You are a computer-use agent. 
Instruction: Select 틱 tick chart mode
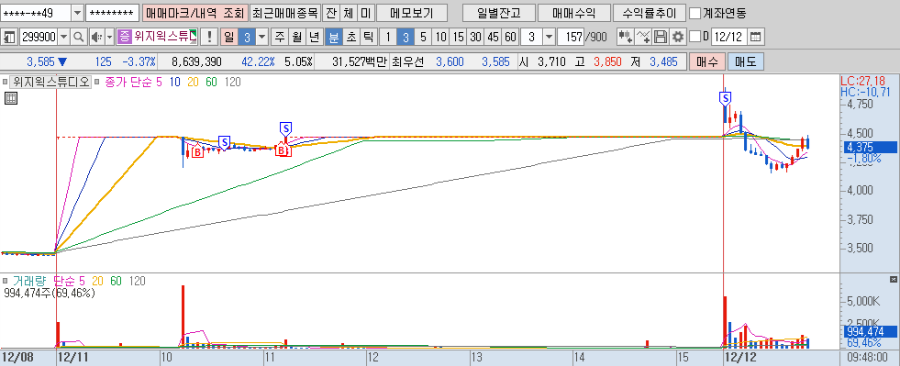[367, 37]
